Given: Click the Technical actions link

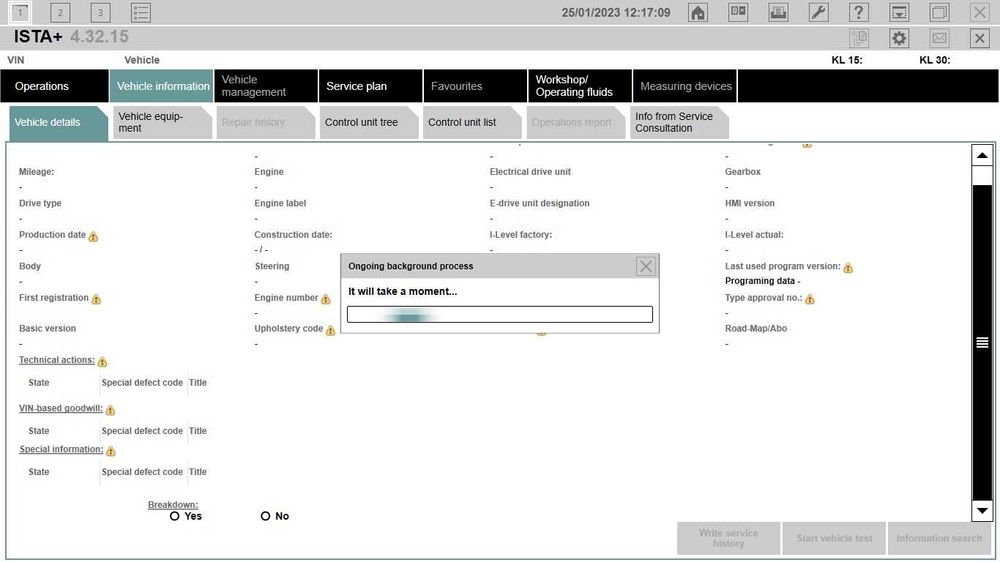Looking at the screenshot, I should coord(57,360).
